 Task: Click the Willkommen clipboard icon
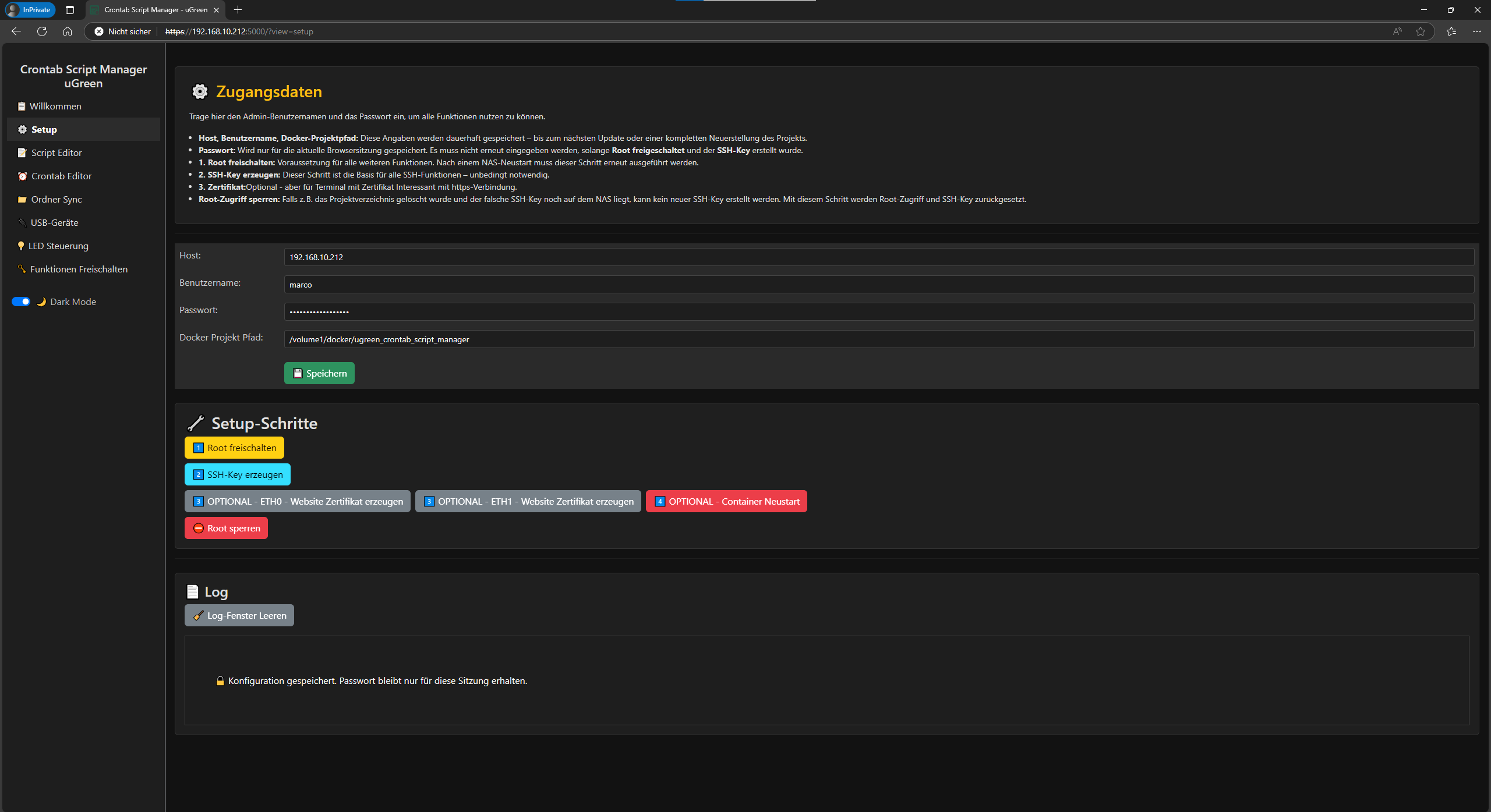point(22,106)
